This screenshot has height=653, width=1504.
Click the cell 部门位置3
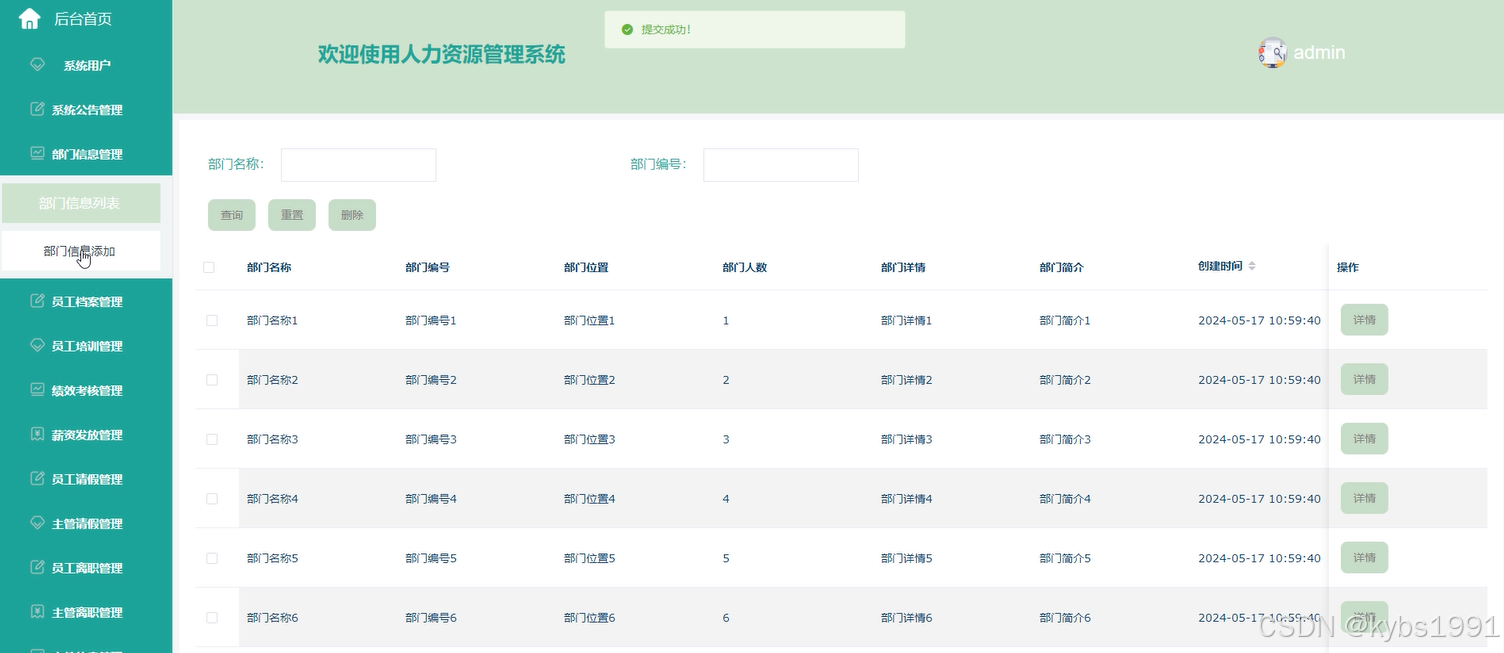pos(589,439)
